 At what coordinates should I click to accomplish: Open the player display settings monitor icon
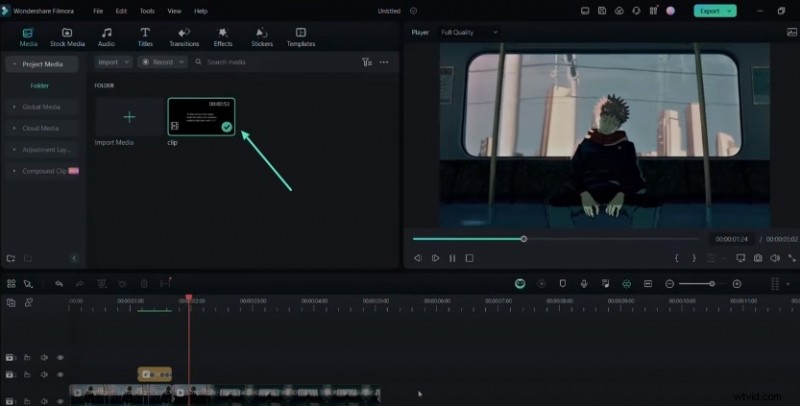740,258
